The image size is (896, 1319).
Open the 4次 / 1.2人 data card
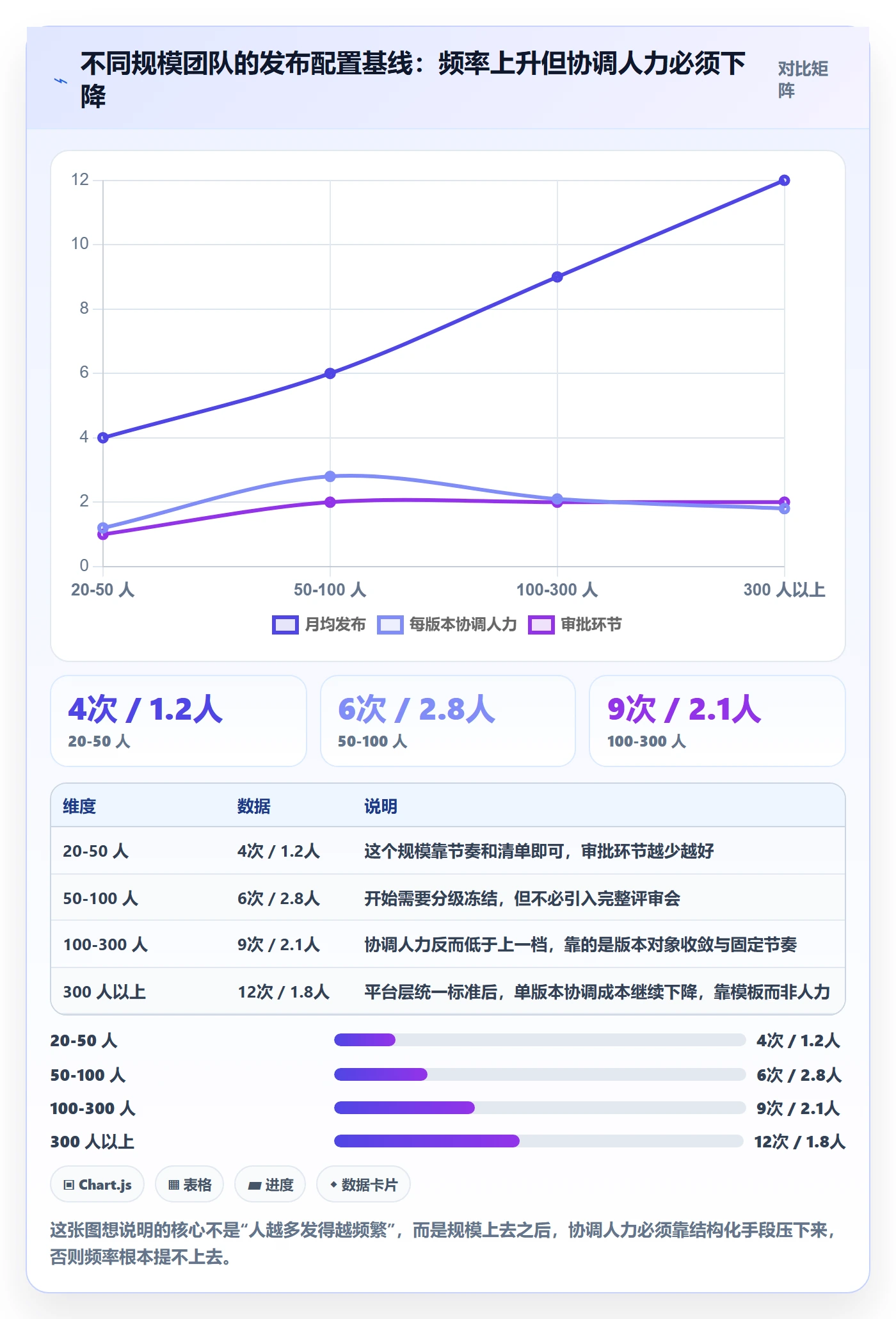(179, 721)
